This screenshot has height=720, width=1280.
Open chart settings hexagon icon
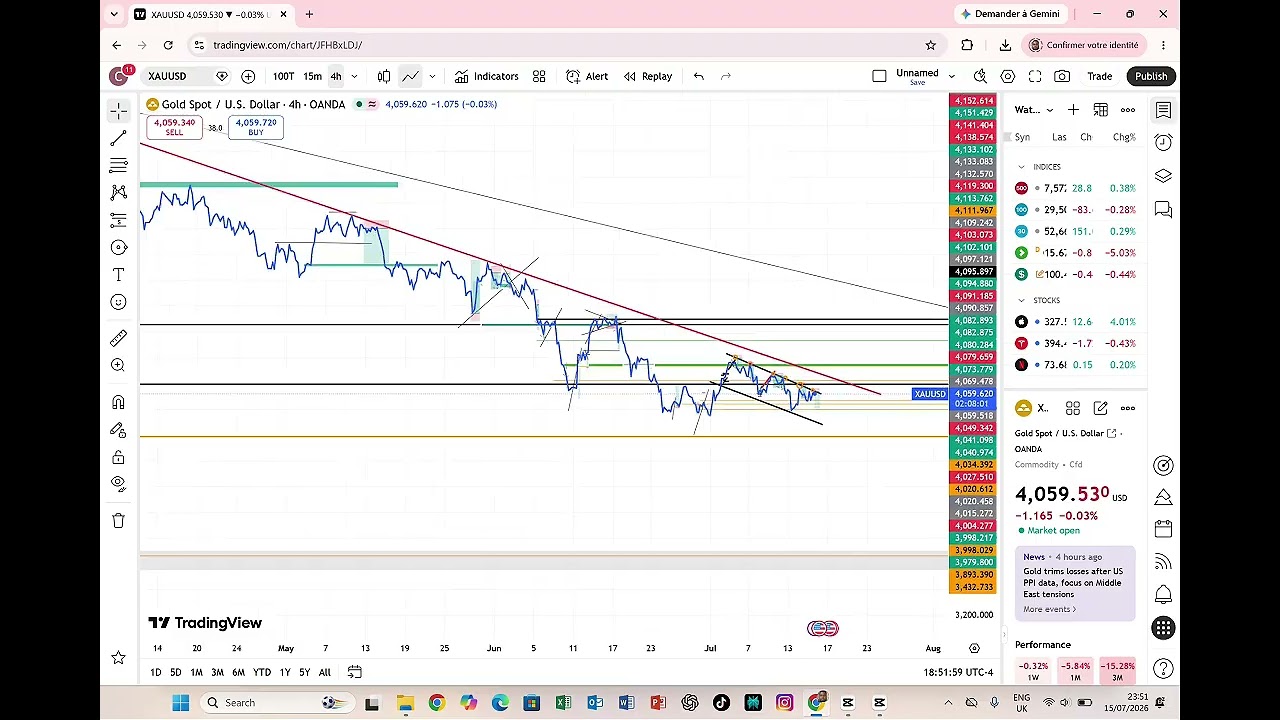[1008, 76]
